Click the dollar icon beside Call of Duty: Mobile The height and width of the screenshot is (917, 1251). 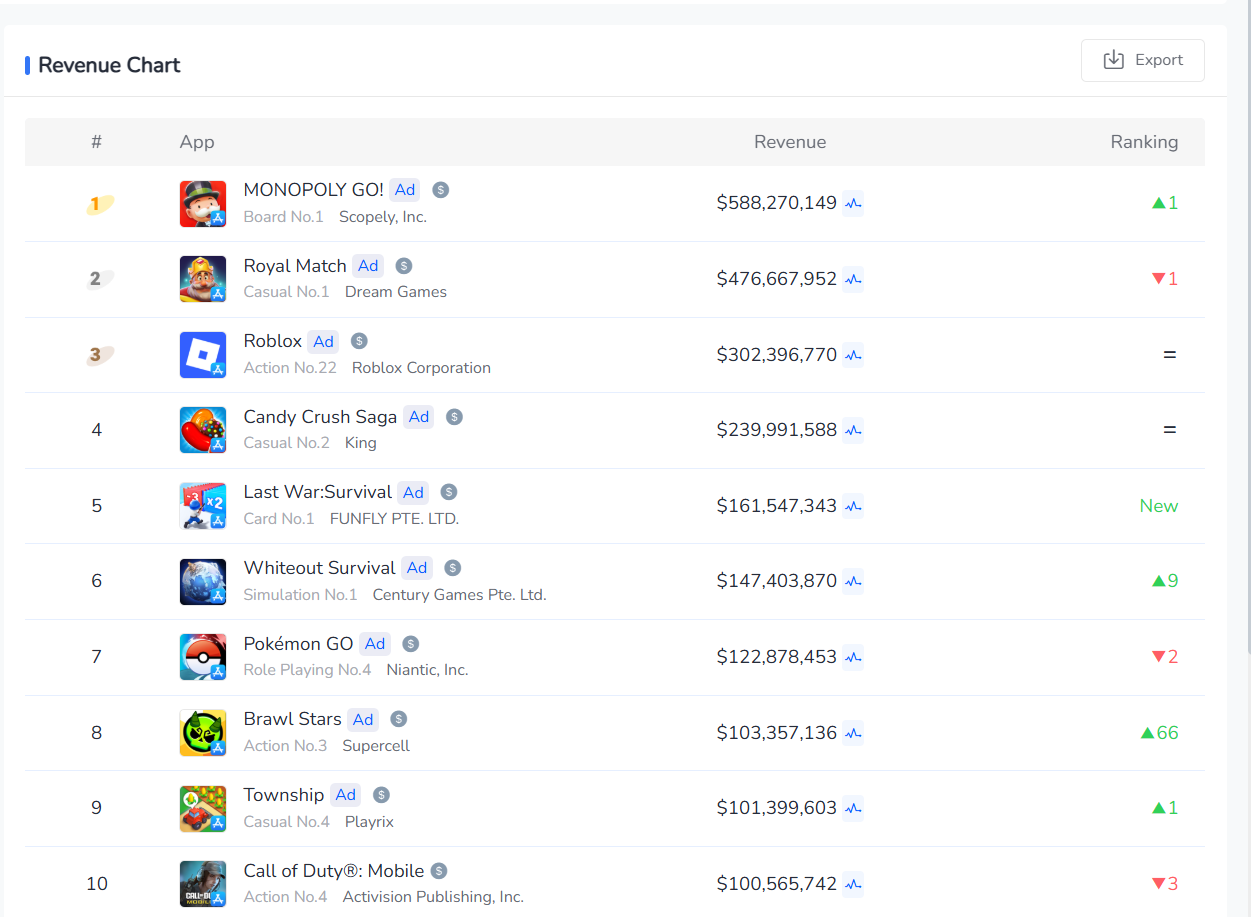coord(439,871)
